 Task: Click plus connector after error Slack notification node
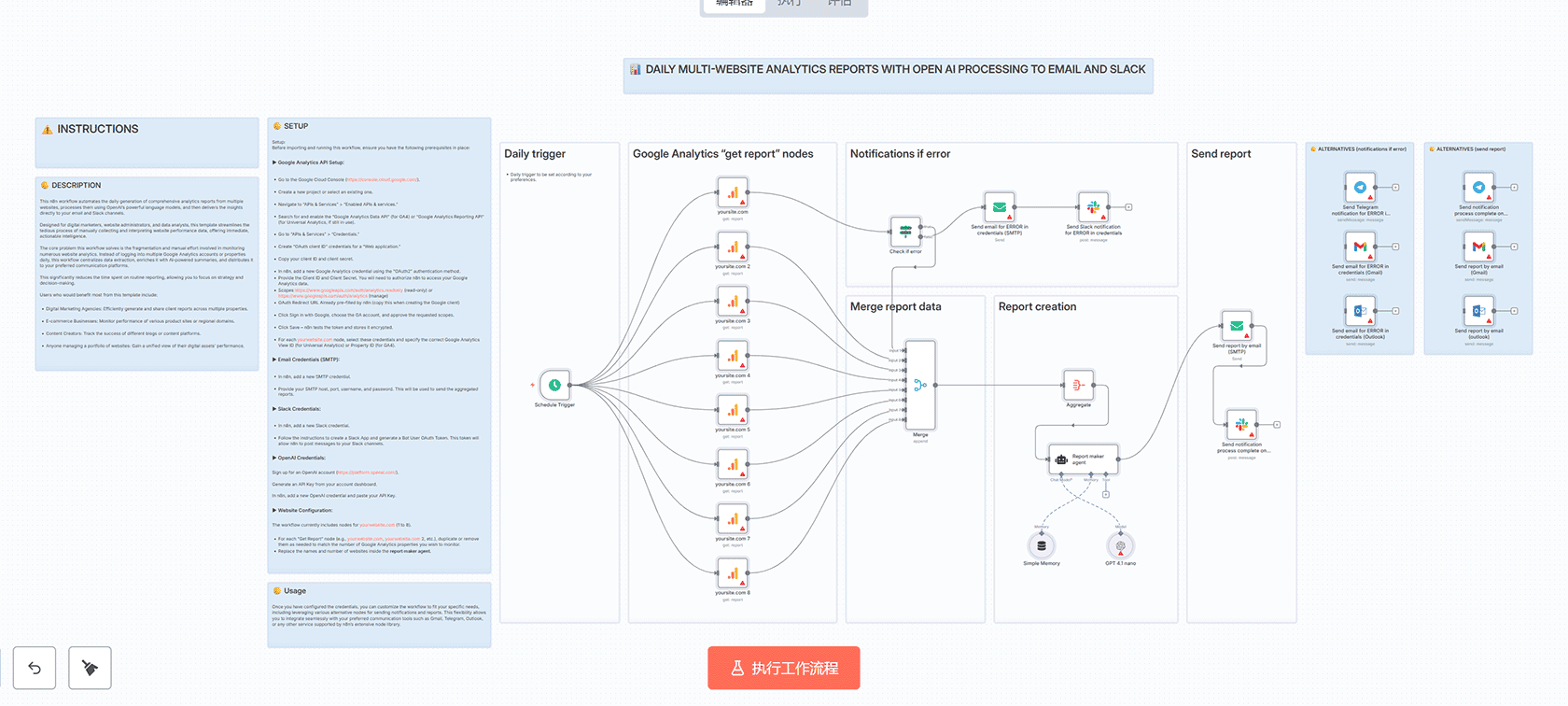[1128, 207]
